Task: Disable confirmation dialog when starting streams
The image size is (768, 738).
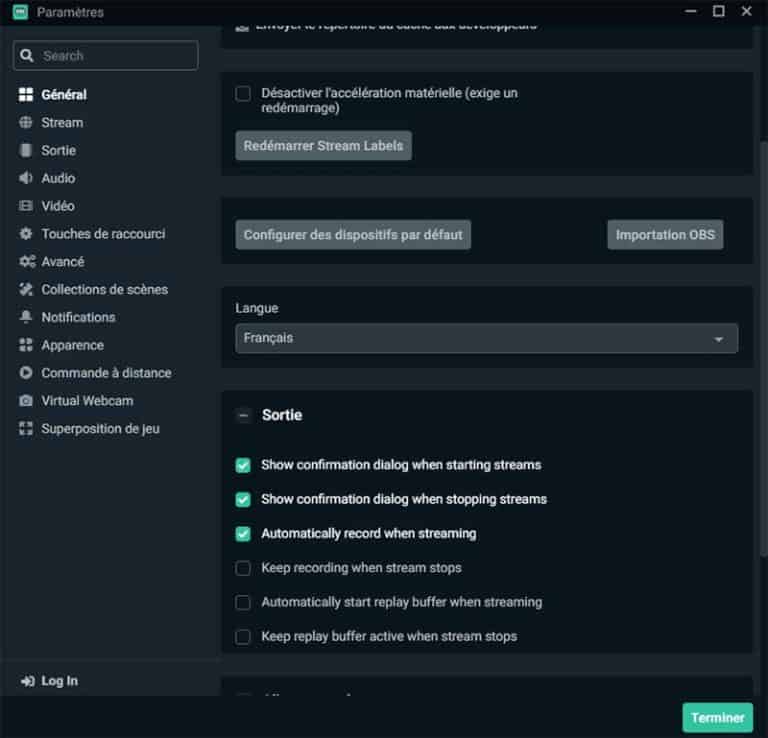Action: [x=243, y=465]
